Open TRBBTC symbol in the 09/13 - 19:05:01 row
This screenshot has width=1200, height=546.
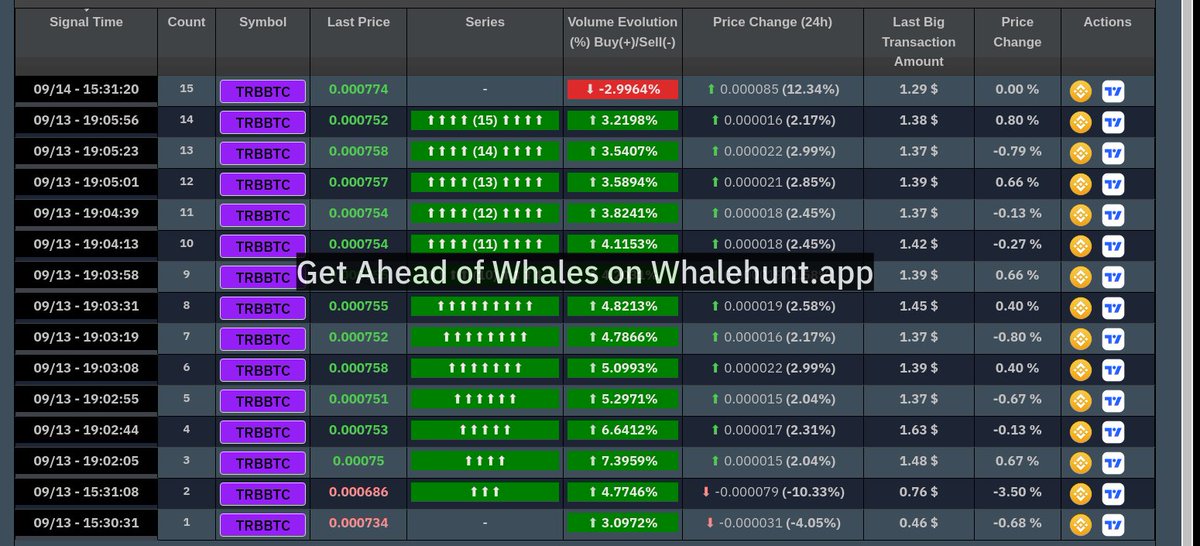tap(263, 184)
